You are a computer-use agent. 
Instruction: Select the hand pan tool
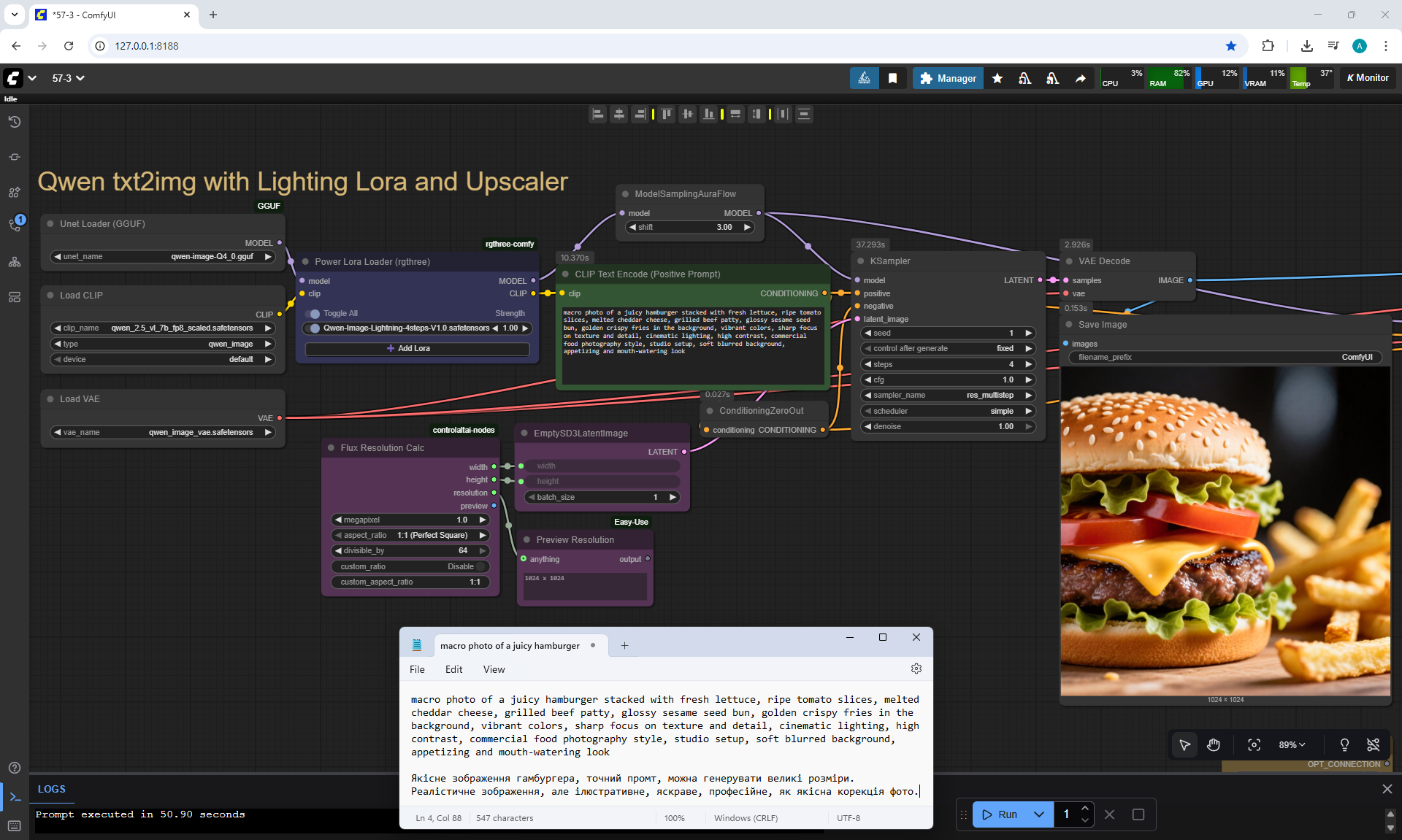1214,744
